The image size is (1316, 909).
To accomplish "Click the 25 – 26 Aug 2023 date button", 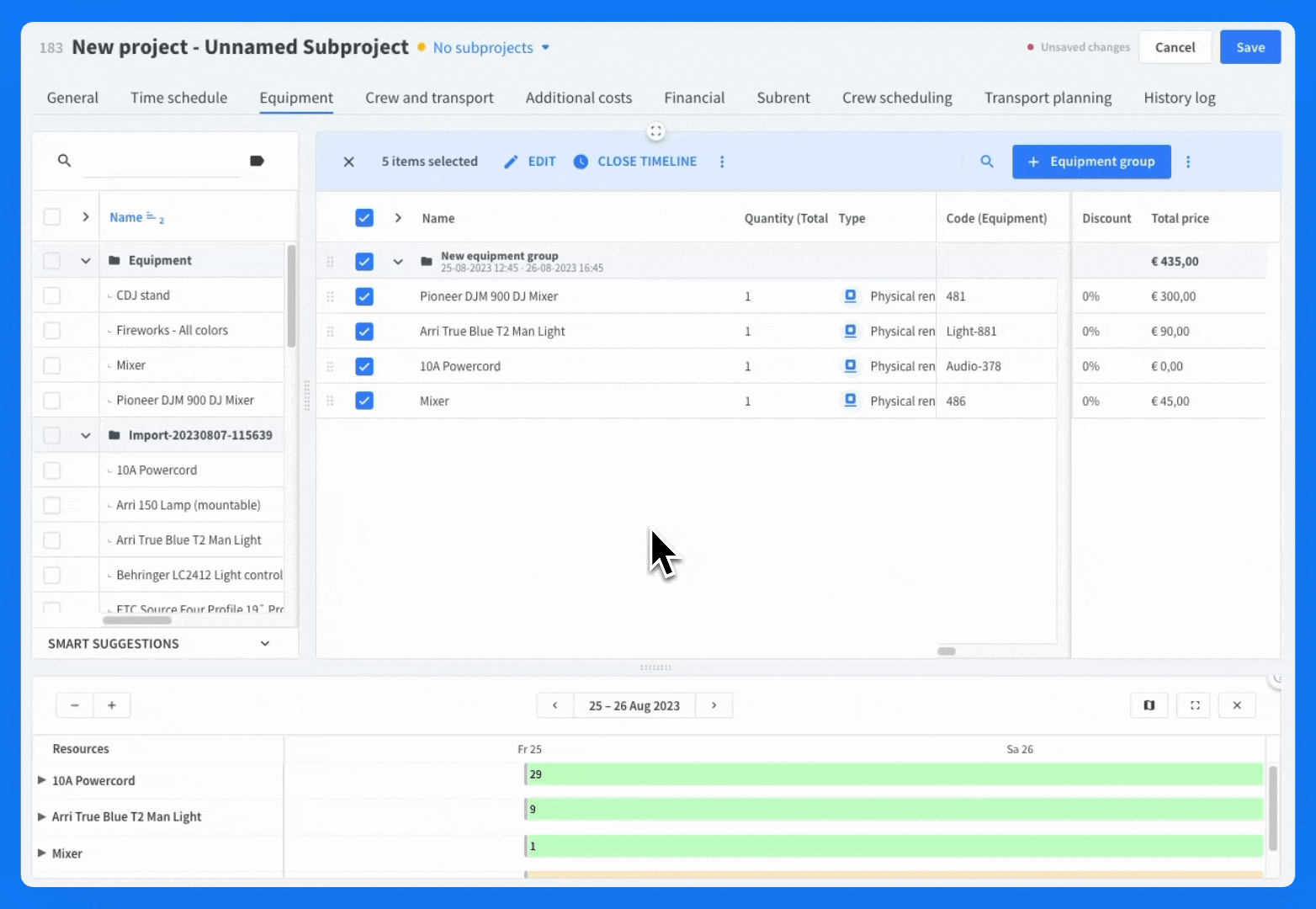I will 634,705.
